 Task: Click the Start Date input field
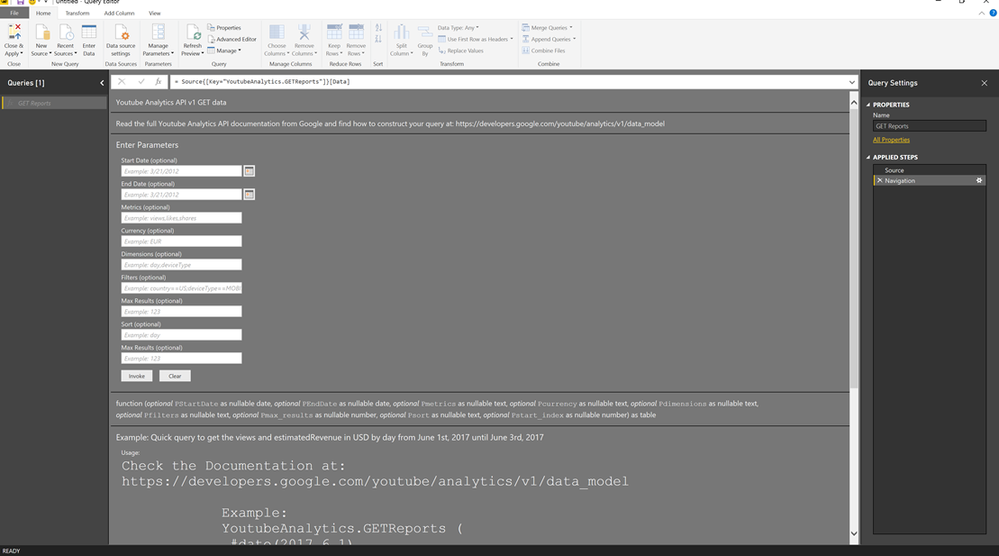182,171
